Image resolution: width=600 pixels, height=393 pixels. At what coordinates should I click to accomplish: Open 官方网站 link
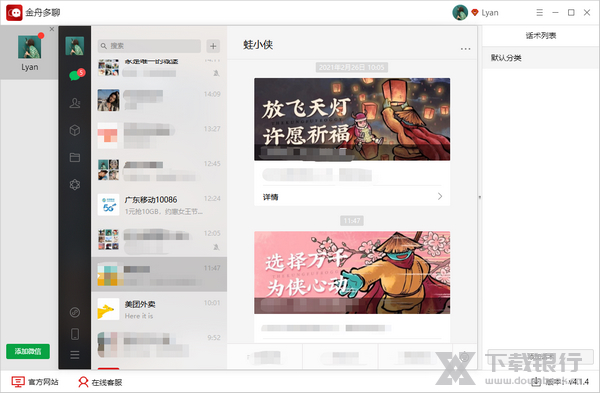[35, 382]
